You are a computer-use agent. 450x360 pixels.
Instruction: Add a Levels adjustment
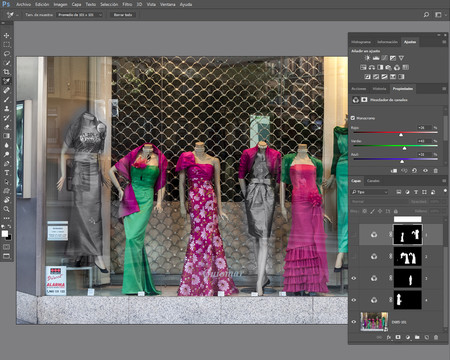coord(376,58)
